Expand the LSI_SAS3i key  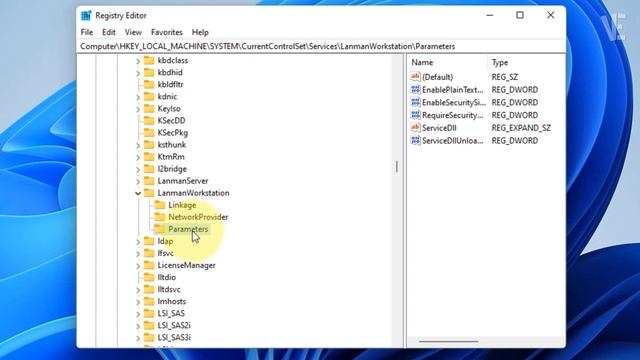pos(138,338)
